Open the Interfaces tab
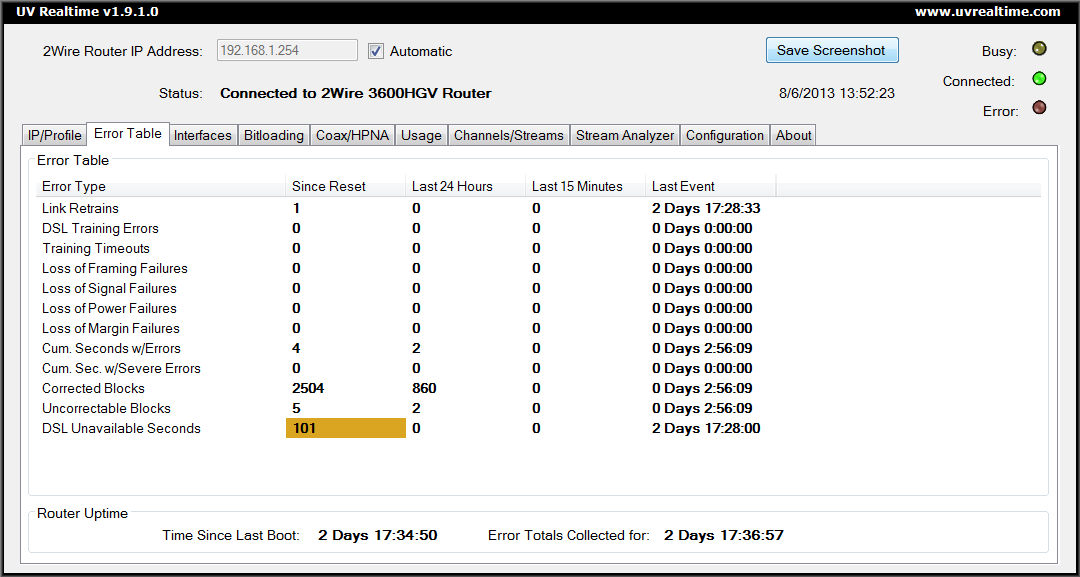The image size is (1080, 577). click(202, 135)
